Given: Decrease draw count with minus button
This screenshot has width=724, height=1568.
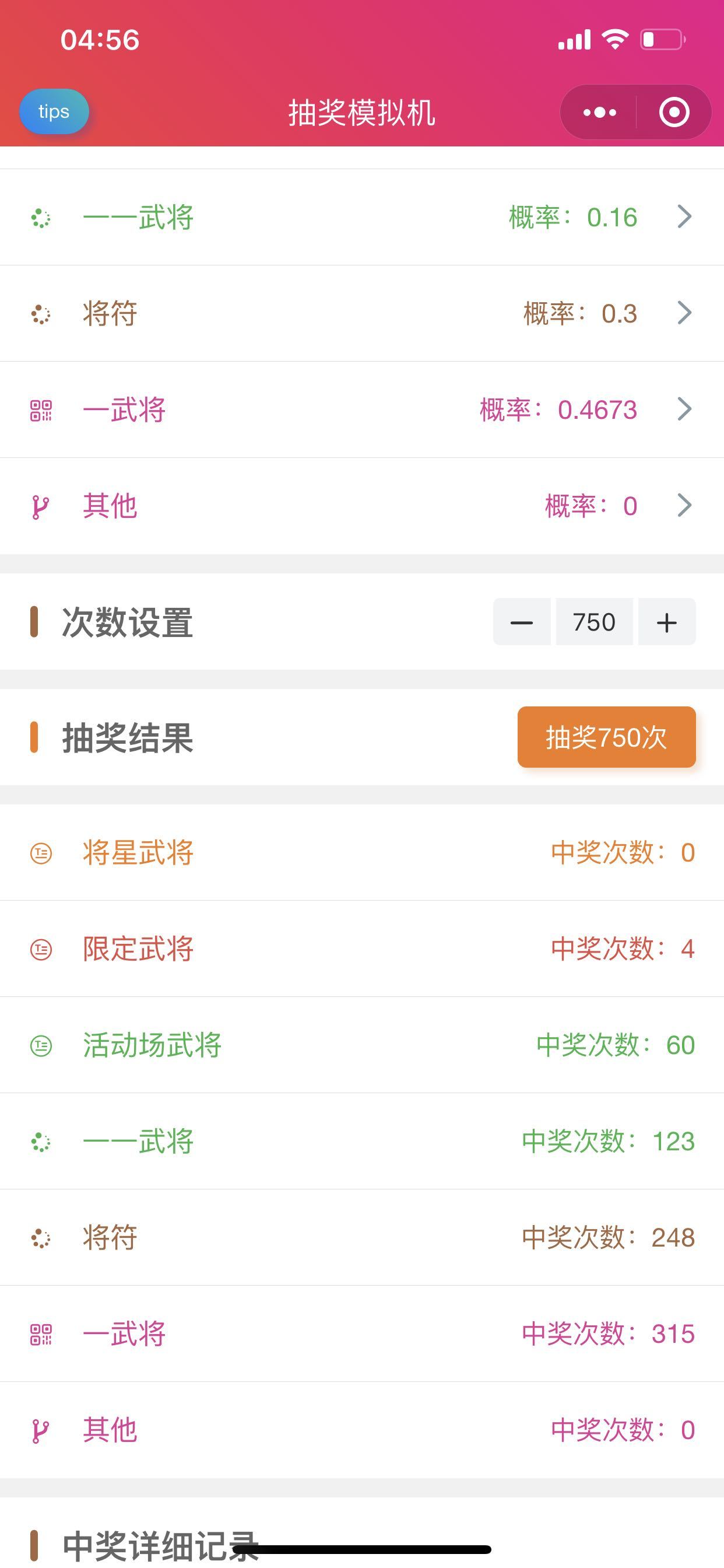Looking at the screenshot, I should [521, 621].
